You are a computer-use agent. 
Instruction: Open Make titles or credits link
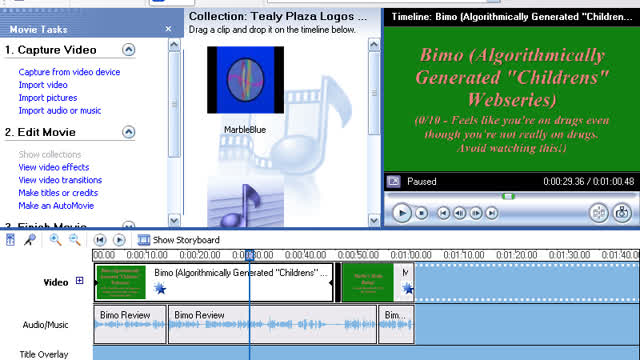click(58, 193)
